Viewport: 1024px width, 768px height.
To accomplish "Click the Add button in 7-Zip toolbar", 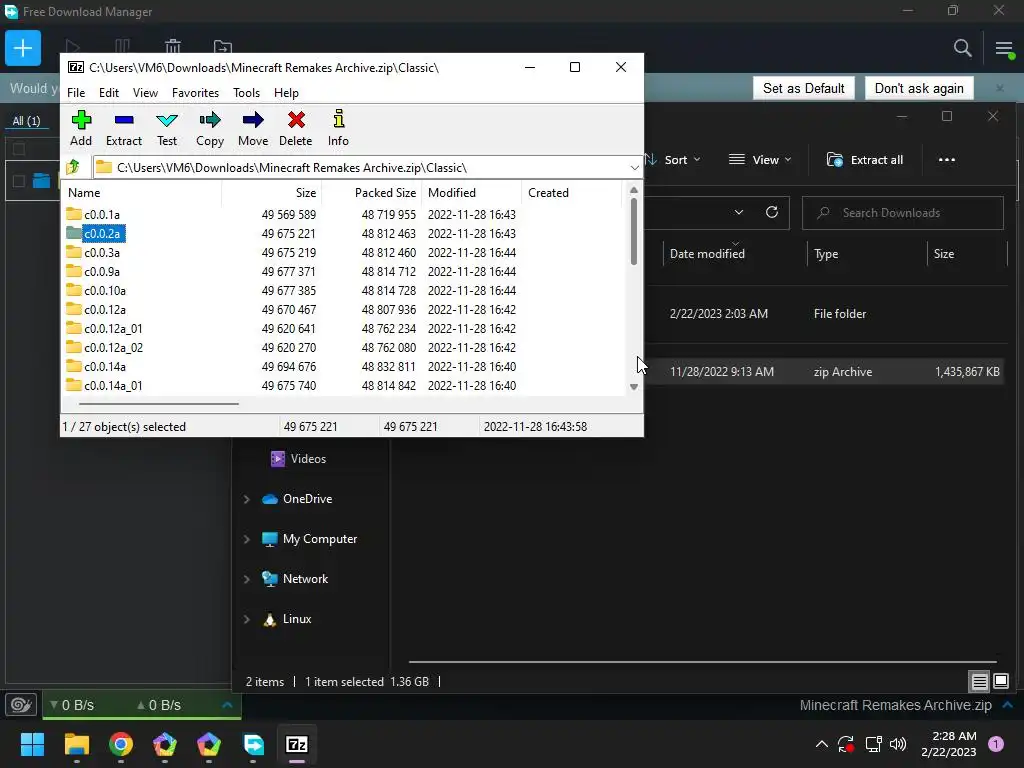I will pos(81,128).
